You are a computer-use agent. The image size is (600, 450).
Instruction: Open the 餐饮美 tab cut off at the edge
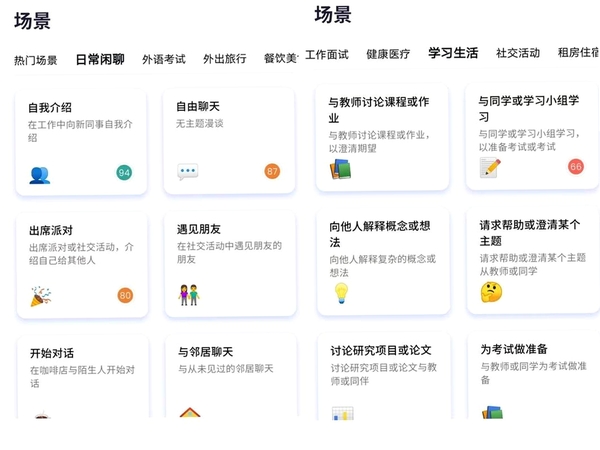click(x=281, y=58)
